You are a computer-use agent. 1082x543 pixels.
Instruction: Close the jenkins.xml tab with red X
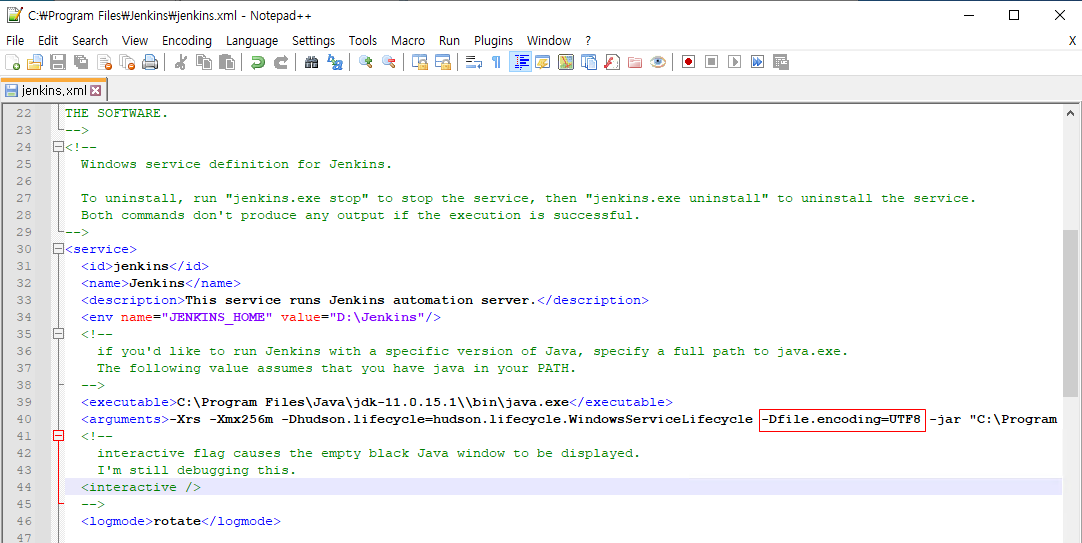(96, 90)
